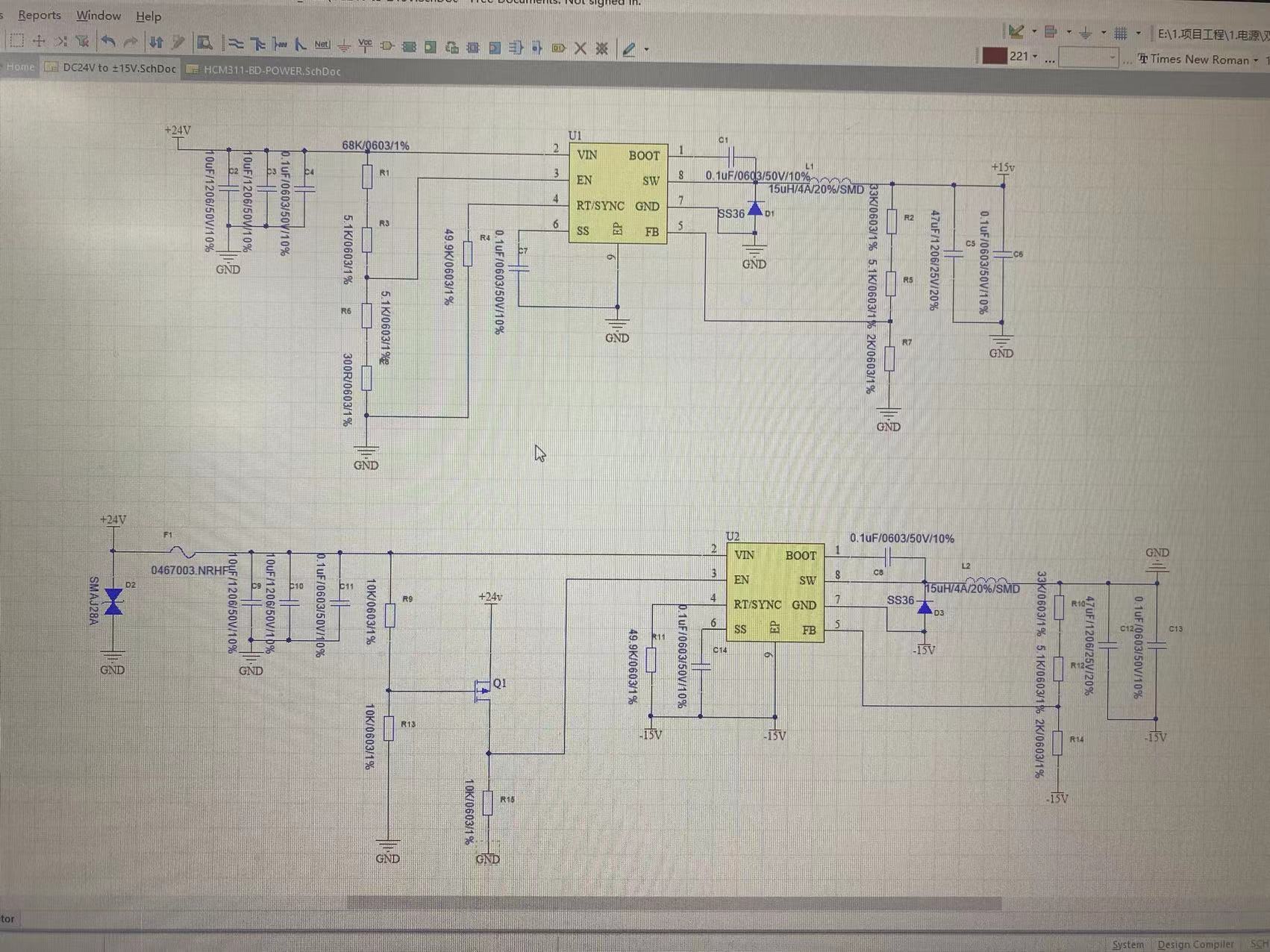The image size is (1270, 952).
Task: Expand the pen annotation tool dropdown
Action: (x=646, y=50)
